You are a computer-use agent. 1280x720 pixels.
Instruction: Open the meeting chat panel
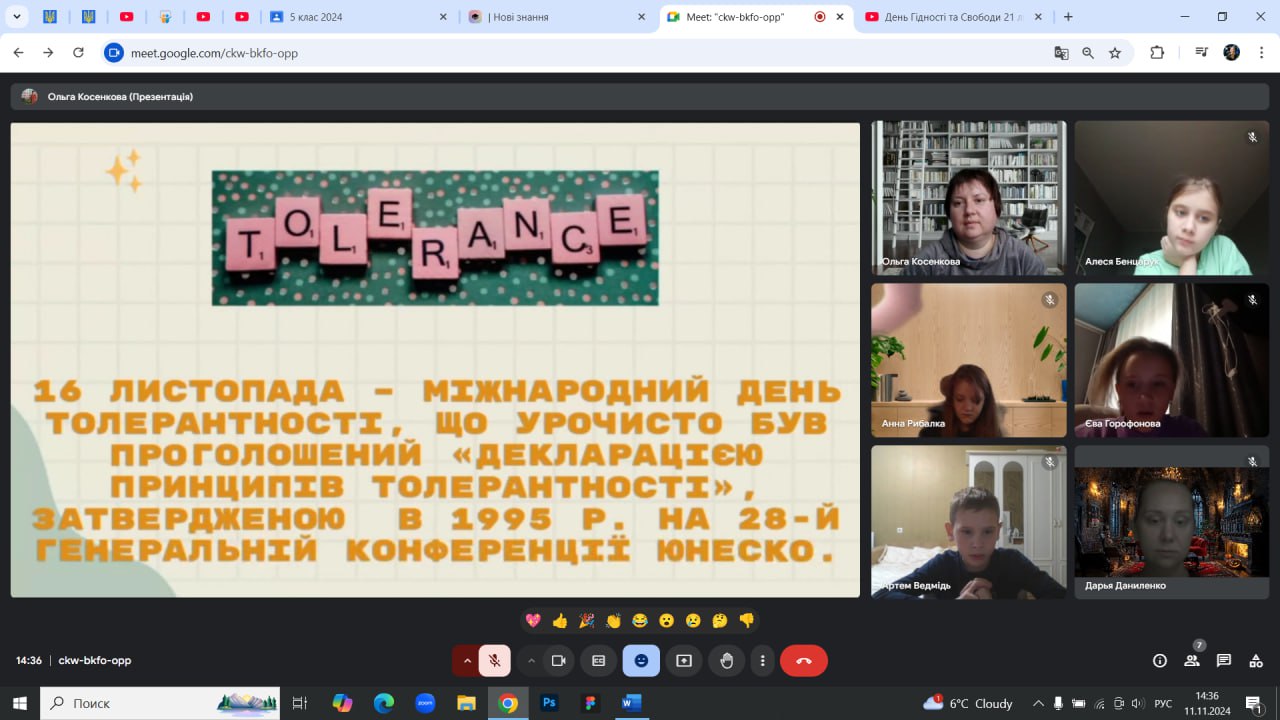[x=1224, y=661]
